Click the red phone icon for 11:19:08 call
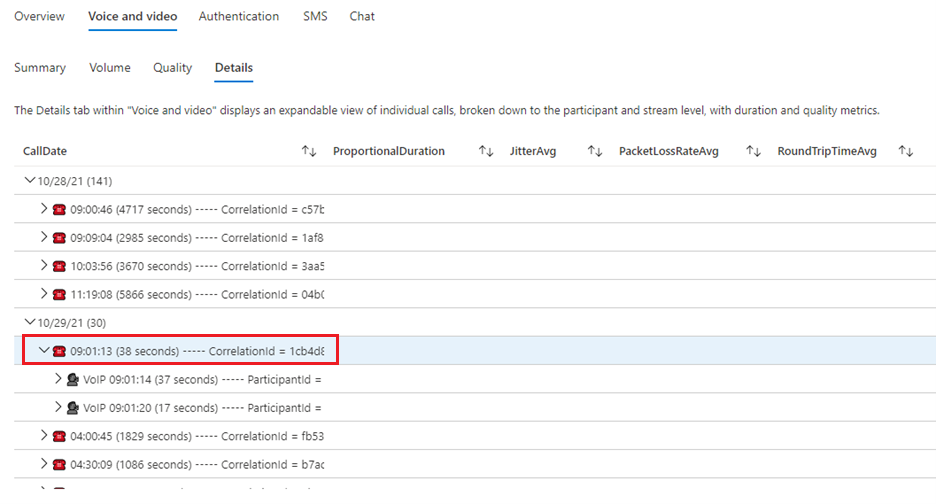936x504 pixels. (x=59, y=295)
